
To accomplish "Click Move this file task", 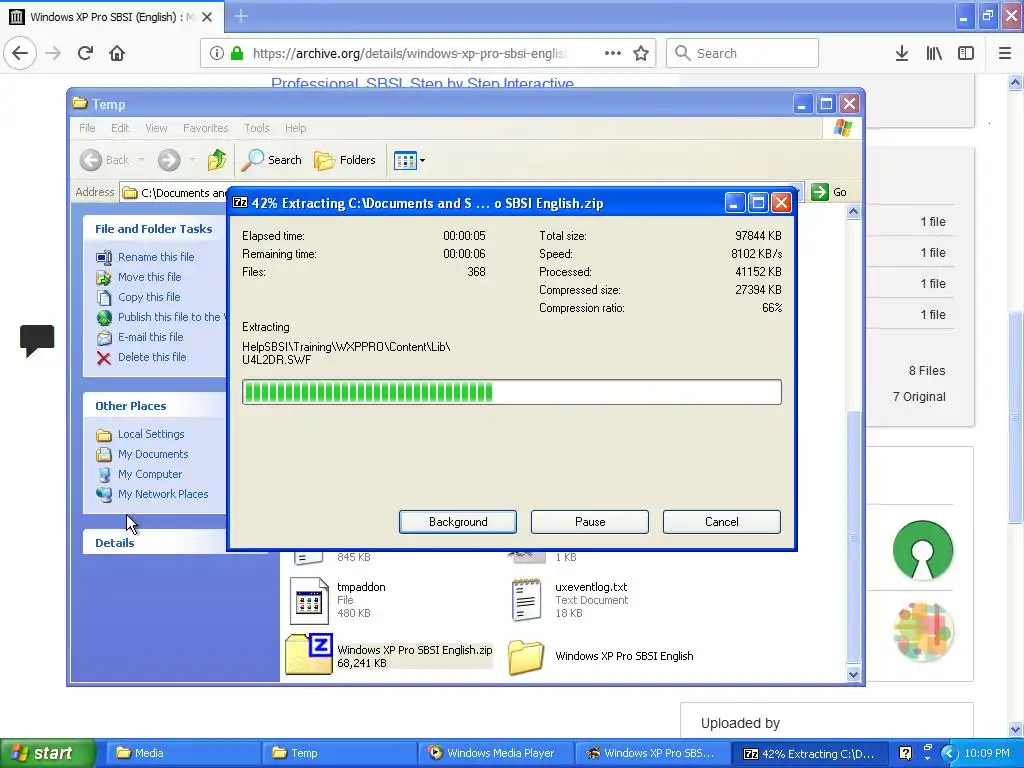I will [150, 277].
